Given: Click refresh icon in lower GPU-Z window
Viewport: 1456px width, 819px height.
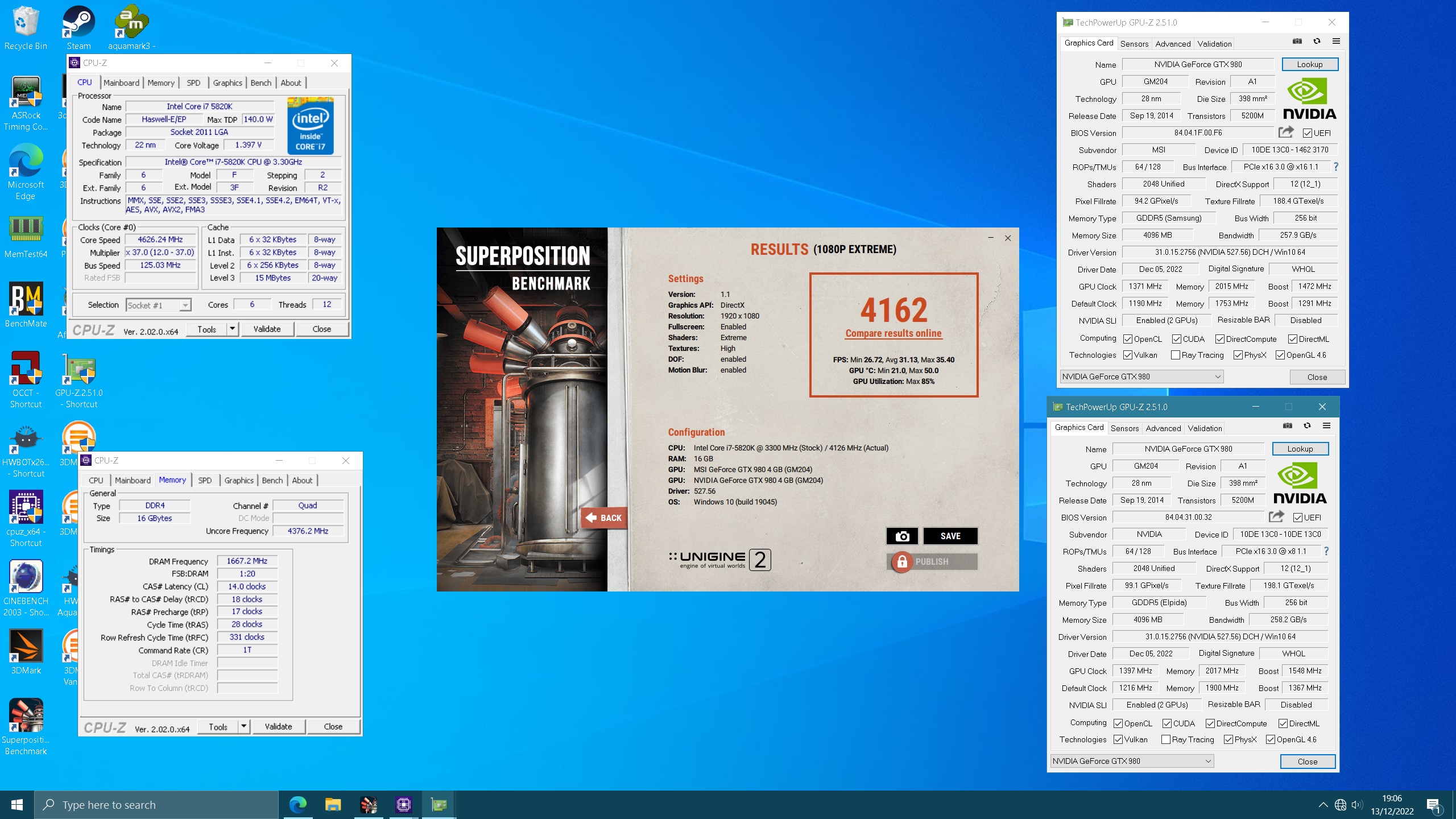Looking at the screenshot, I should (x=1307, y=425).
